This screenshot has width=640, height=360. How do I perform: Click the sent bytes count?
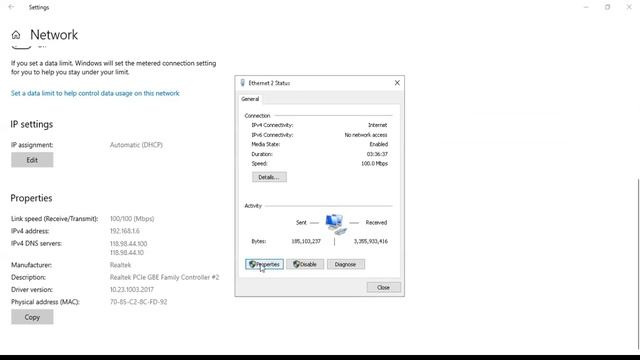(306, 241)
